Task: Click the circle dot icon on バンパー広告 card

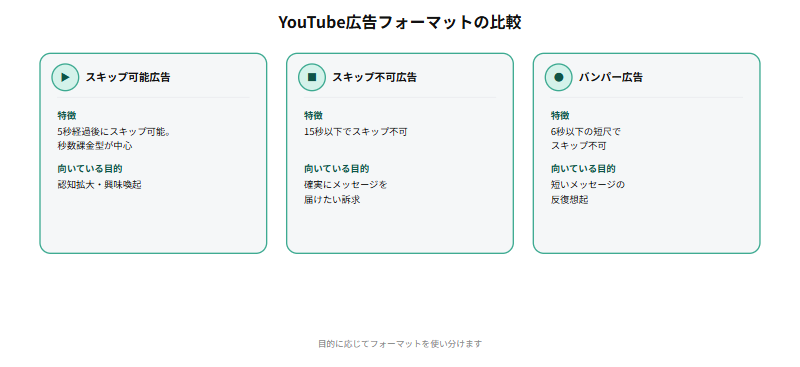Action: click(x=559, y=78)
